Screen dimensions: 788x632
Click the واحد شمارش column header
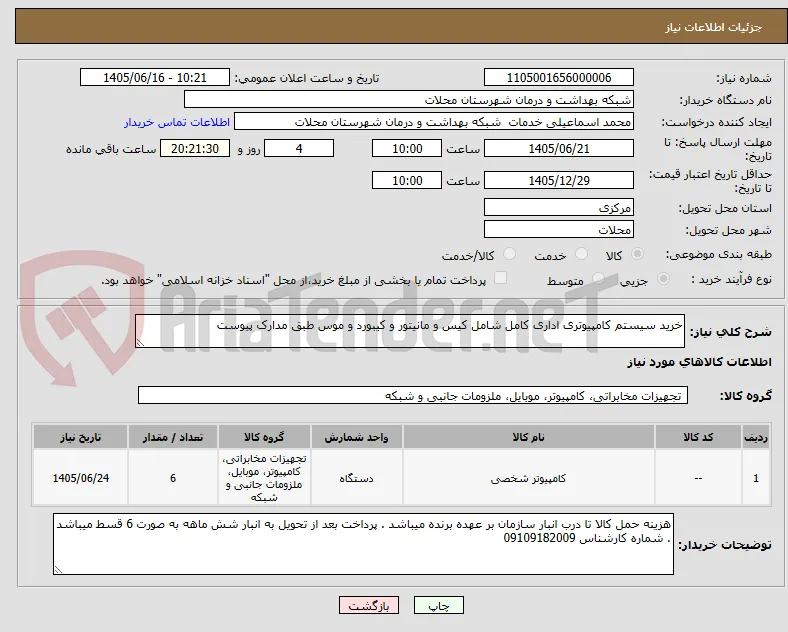(x=356, y=437)
